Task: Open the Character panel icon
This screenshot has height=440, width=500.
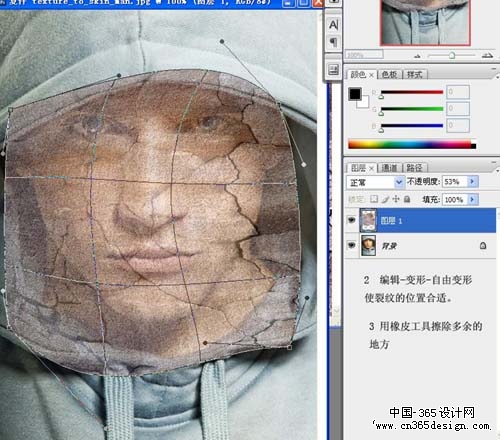Action: point(333,25)
